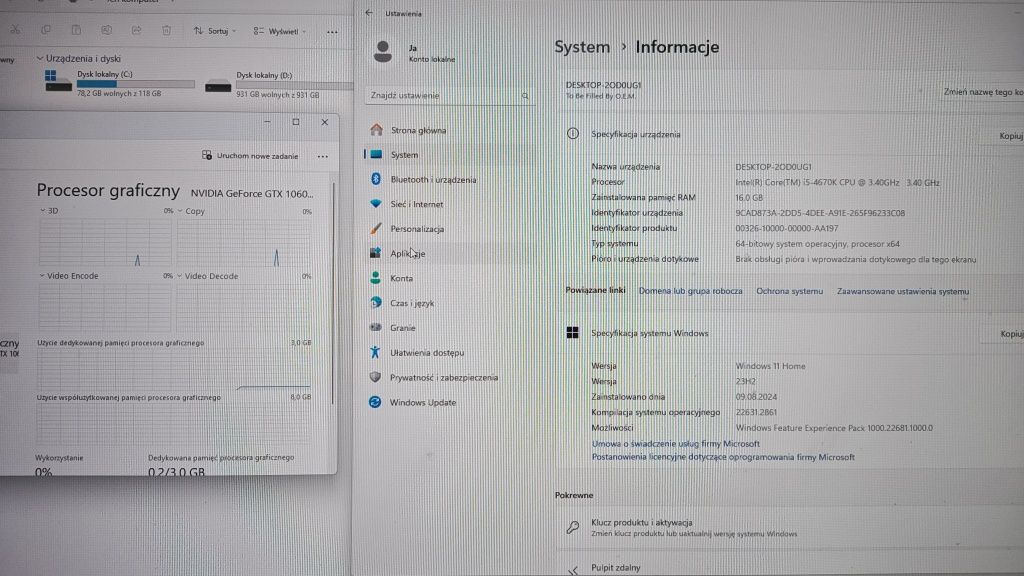The height and width of the screenshot is (576, 1024).
Task: Click the OS build number 22631.2861
Action: tap(756, 413)
